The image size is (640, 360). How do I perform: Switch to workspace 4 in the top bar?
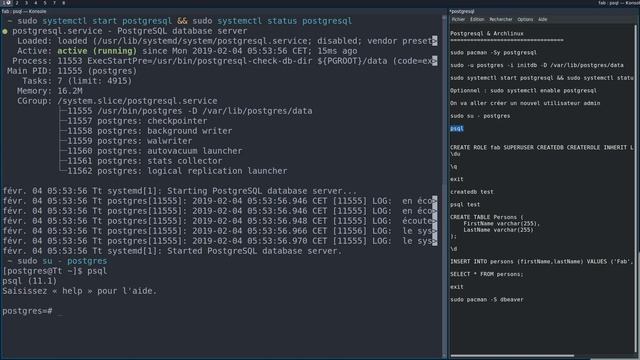[x=36, y=3]
